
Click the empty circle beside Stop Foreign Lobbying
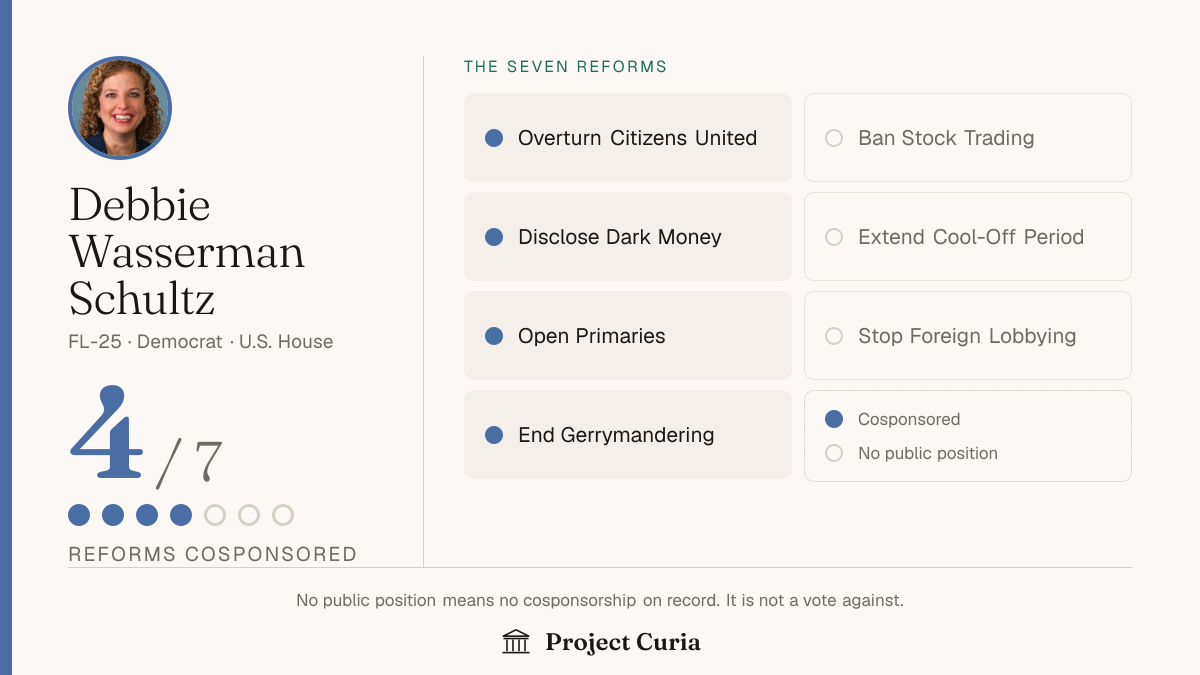point(834,336)
